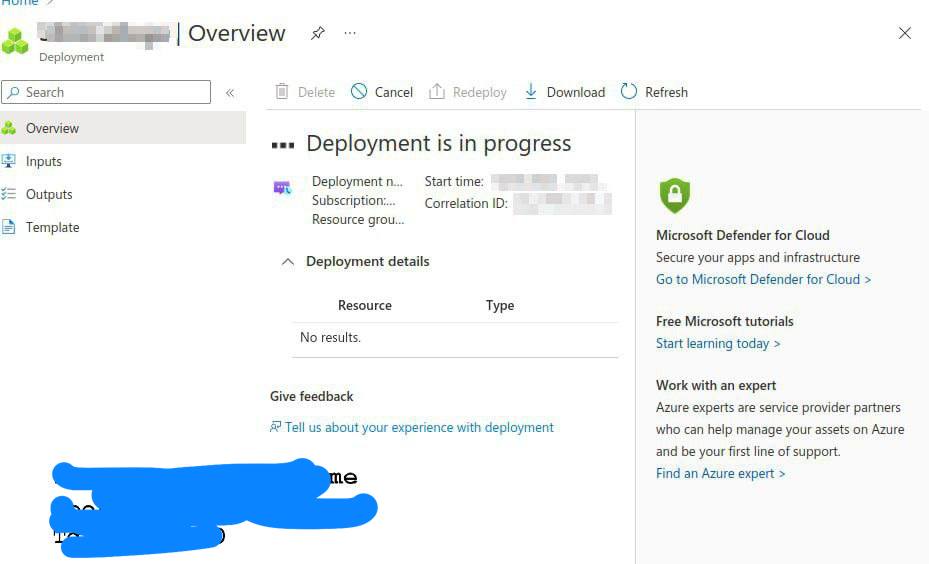Image resolution: width=929 pixels, height=564 pixels.
Task: Click the Refresh circular arrow icon
Action: pyautogui.click(x=629, y=91)
